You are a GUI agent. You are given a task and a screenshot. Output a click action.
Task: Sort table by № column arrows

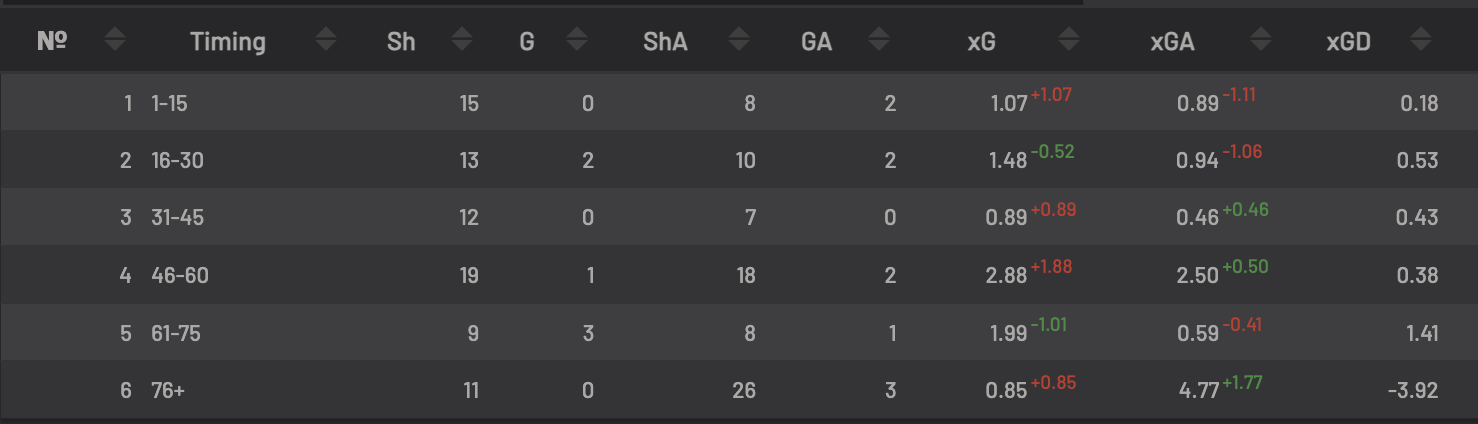coord(116,41)
